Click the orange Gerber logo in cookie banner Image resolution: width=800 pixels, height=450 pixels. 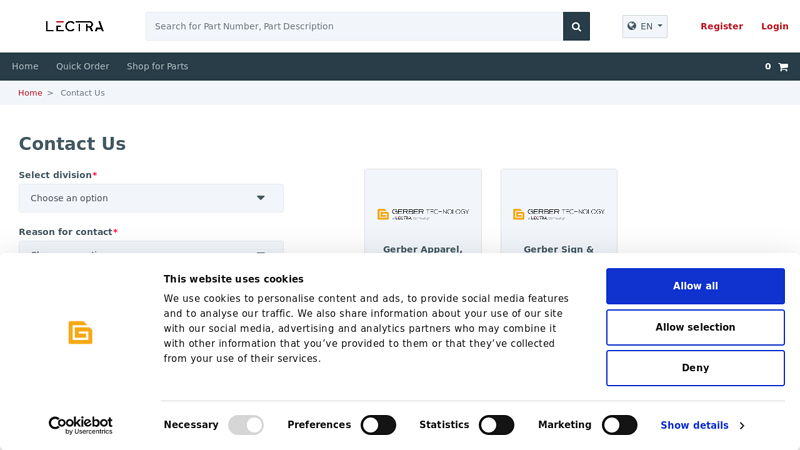pyautogui.click(x=80, y=332)
